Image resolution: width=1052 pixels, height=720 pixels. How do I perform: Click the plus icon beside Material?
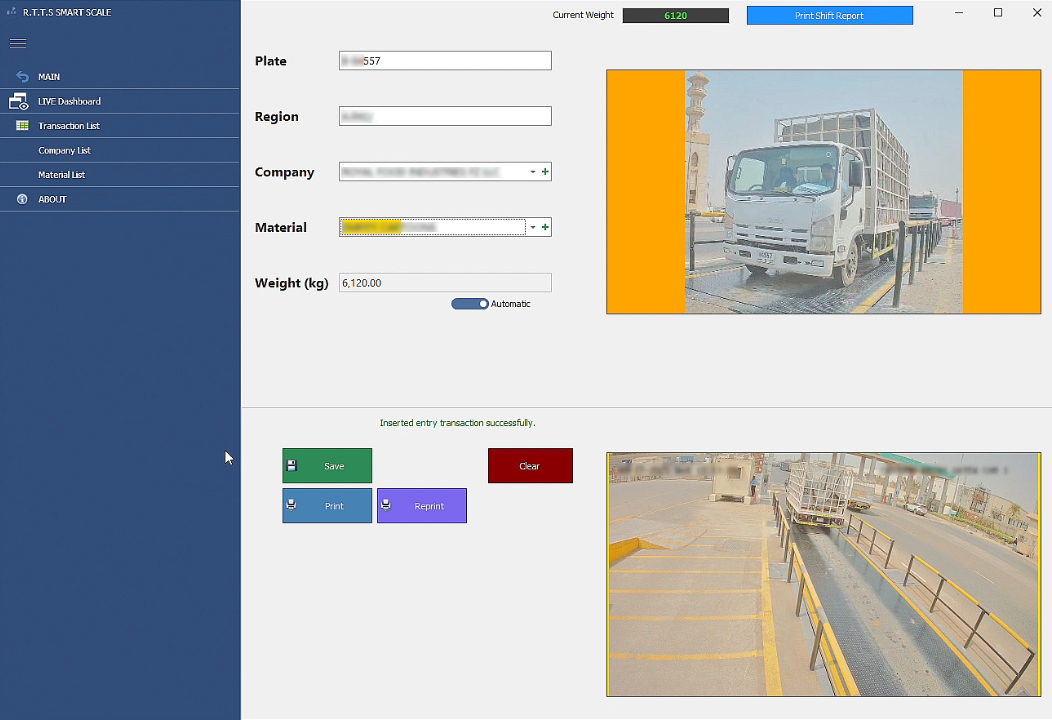[x=545, y=227]
